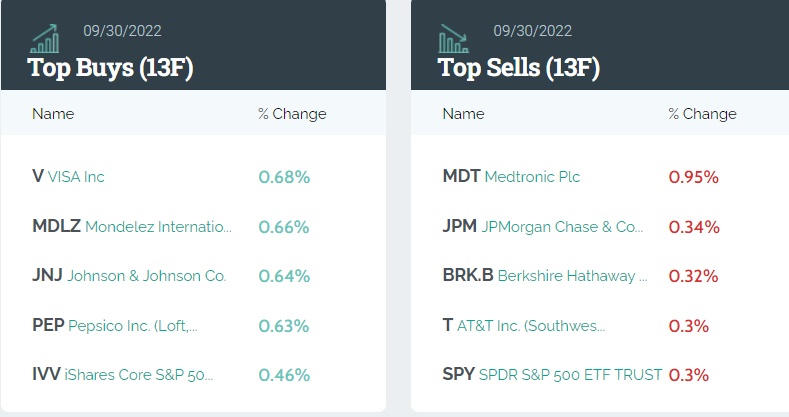Select the JNJ Johnson & Johnson row
Viewport: 789px width, 417px height.
tap(129, 276)
